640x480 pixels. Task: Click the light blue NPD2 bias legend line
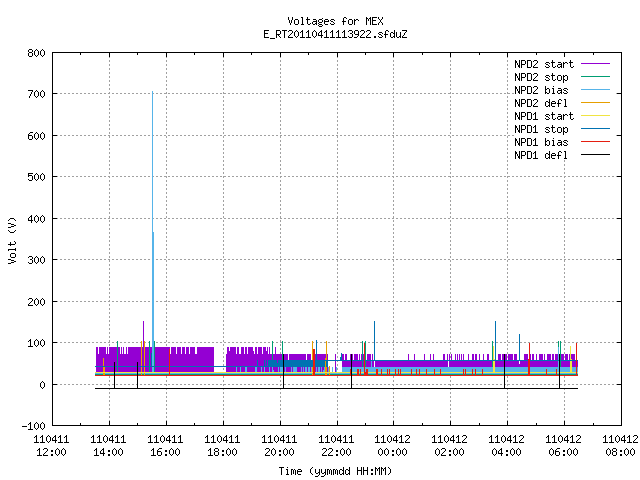point(595,90)
